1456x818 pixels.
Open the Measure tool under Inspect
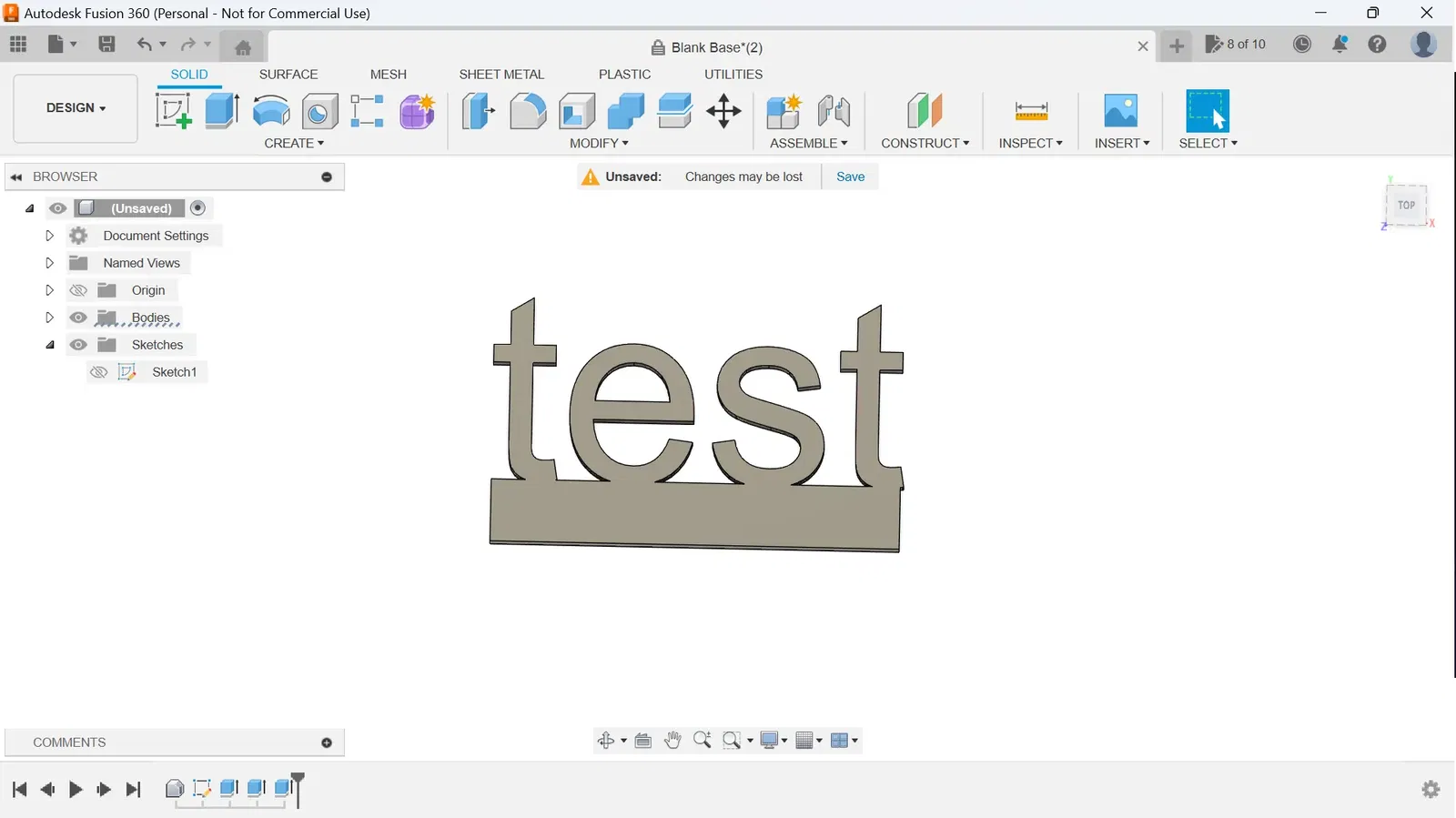[x=1031, y=111]
